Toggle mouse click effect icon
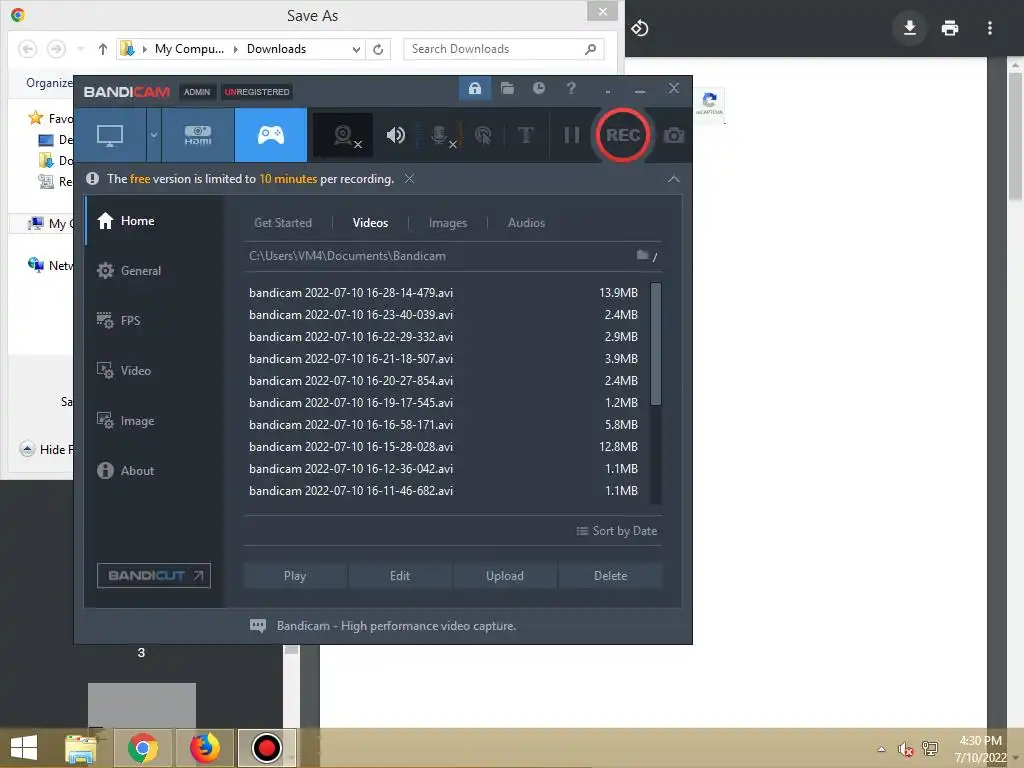 coord(483,135)
